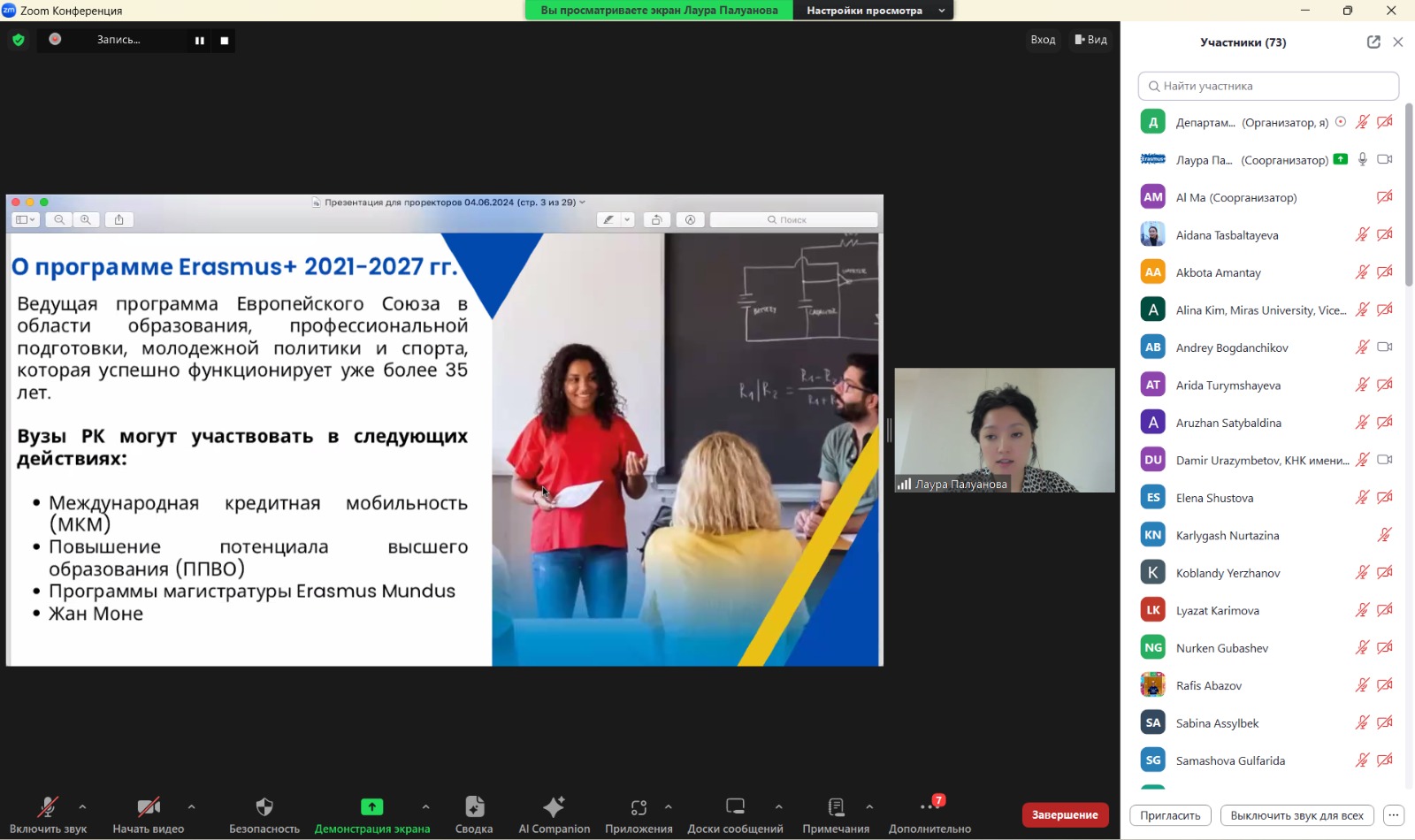Image resolution: width=1415 pixels, height=840 pixels.
Task: Toggle camera icon for Akbota Amantay
Action: pyautogui.click(x=1385, y=272)
